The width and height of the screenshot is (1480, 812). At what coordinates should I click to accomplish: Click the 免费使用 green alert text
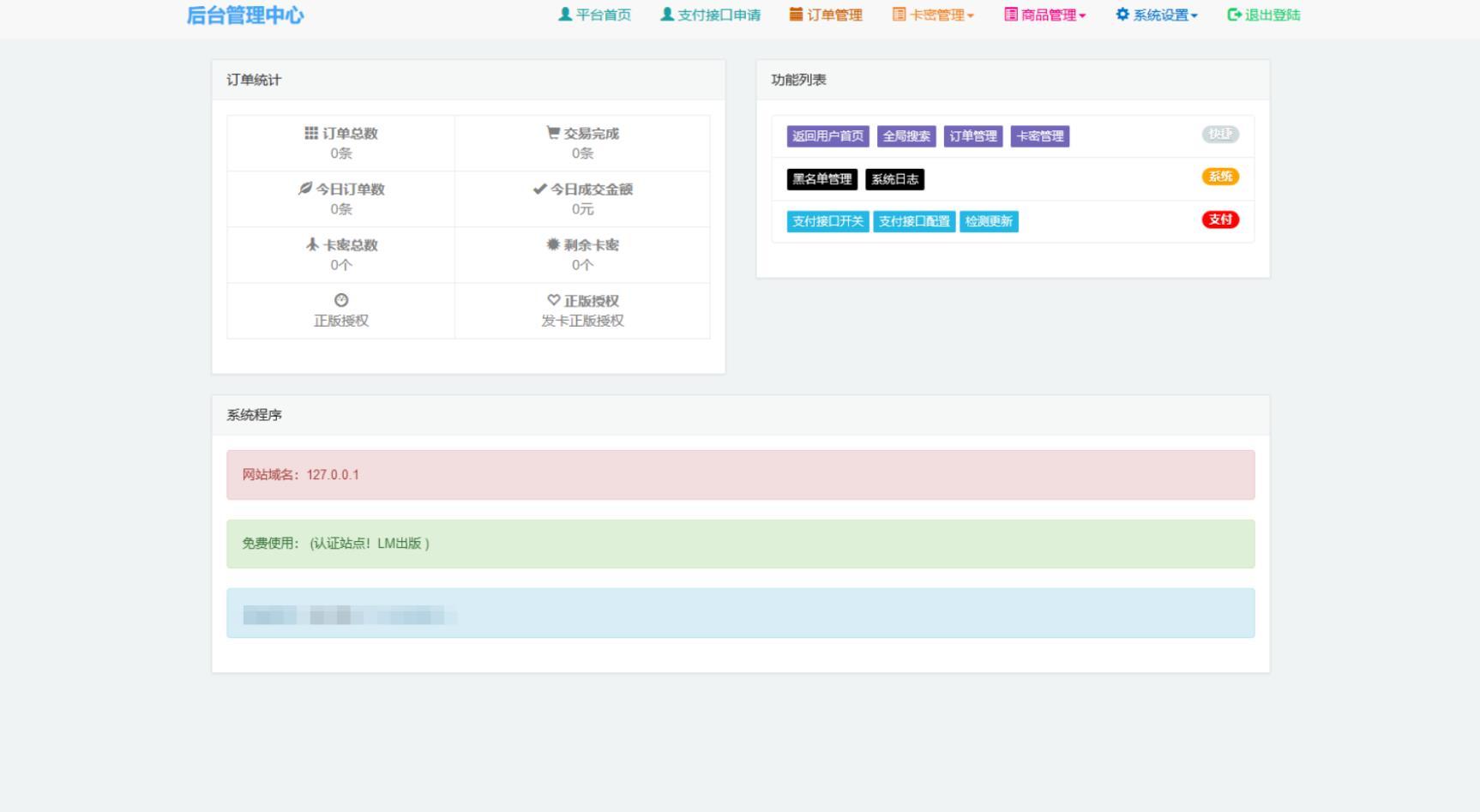335,544
